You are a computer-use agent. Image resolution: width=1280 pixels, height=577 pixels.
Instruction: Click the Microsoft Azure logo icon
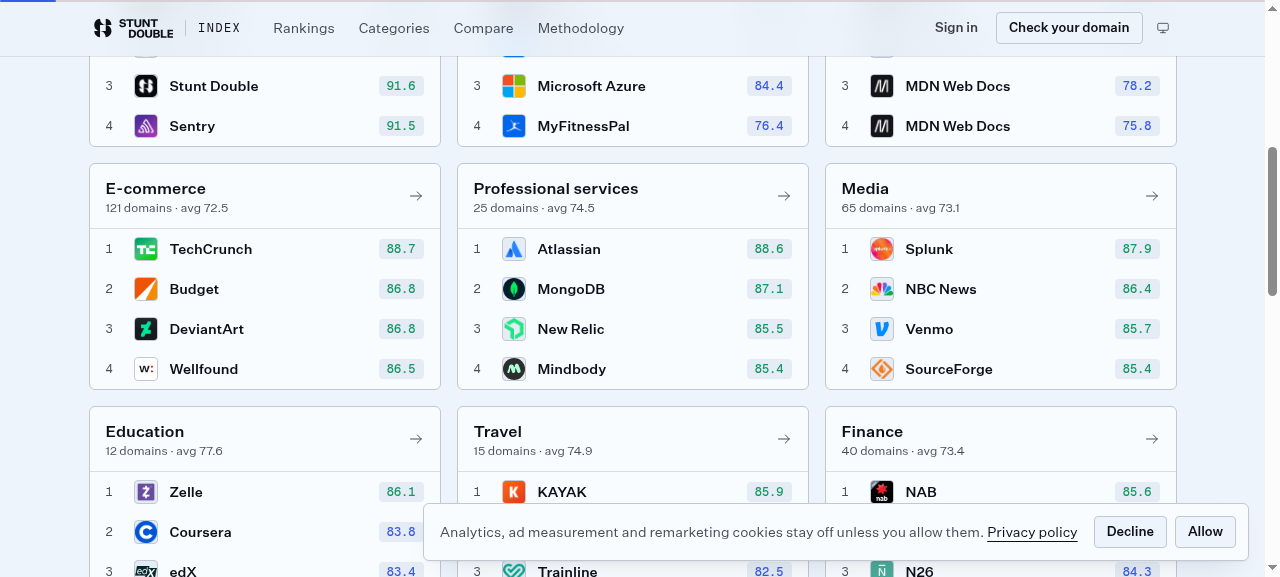(x=514, y=86)
